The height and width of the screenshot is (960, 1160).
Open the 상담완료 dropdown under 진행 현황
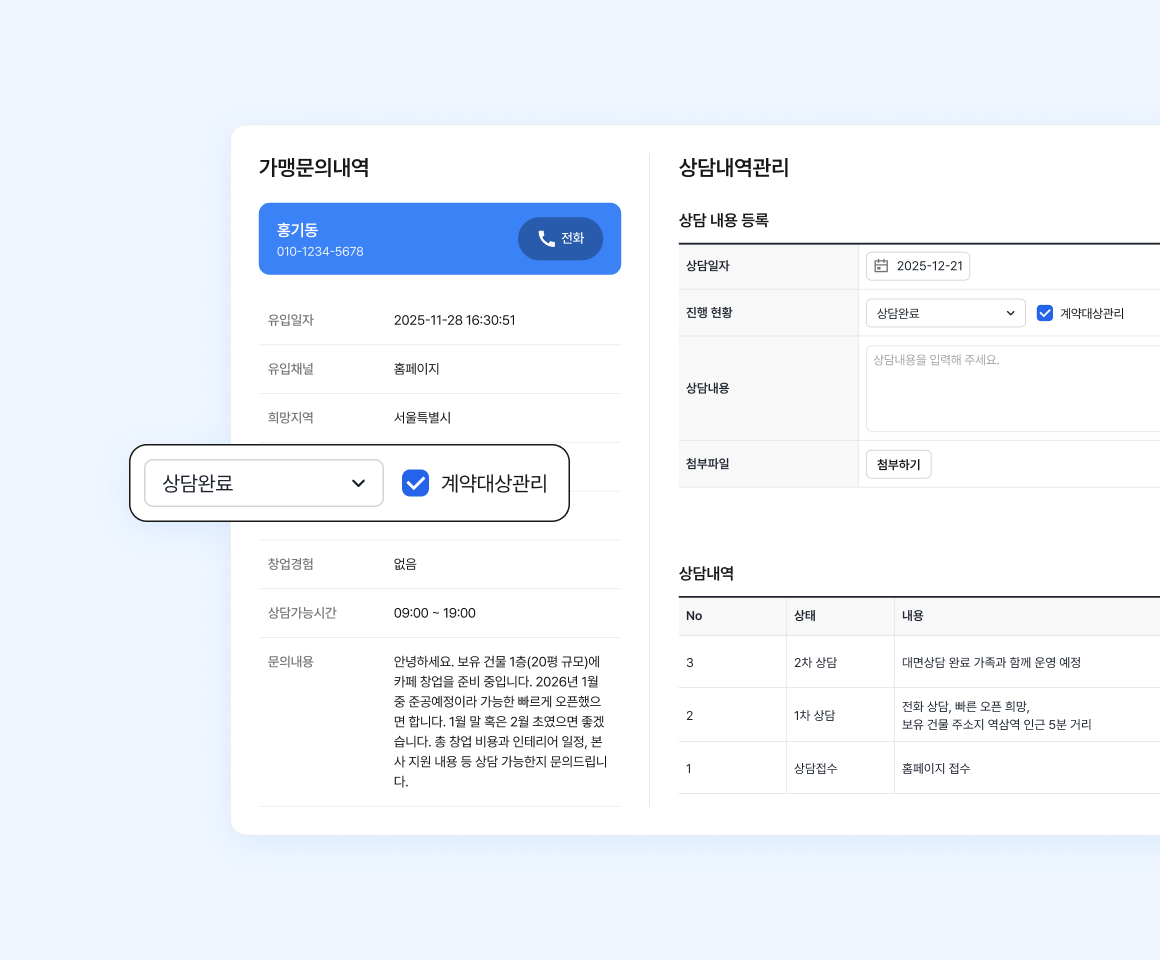coord(945,312)
